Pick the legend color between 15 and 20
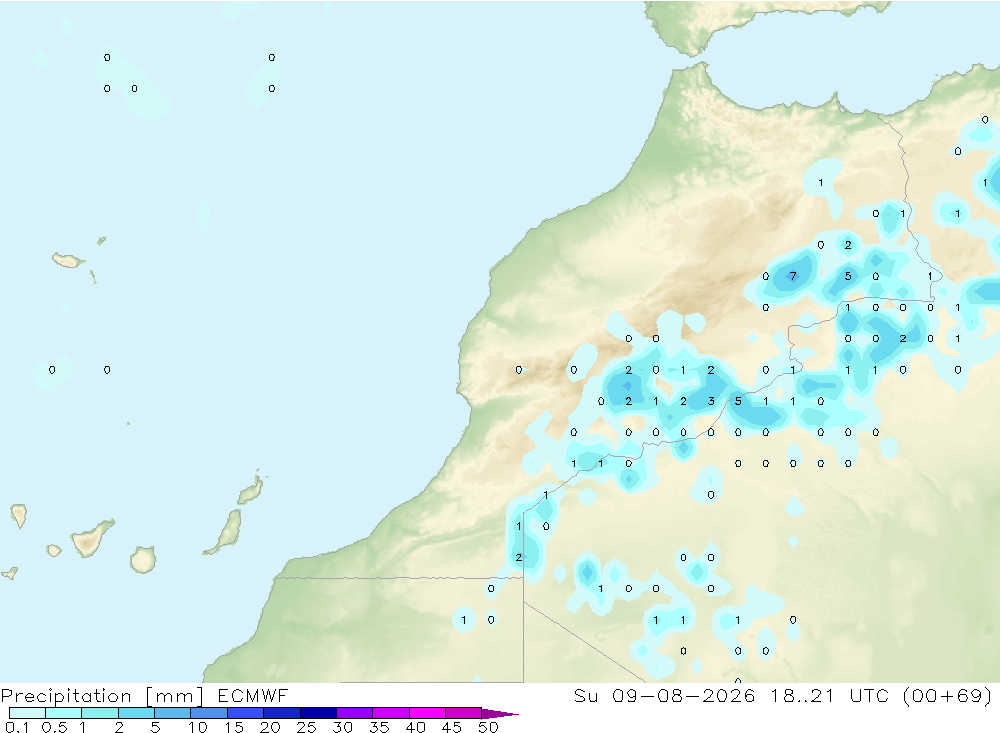Viewport: 1000px width, 733px height. 245,713
